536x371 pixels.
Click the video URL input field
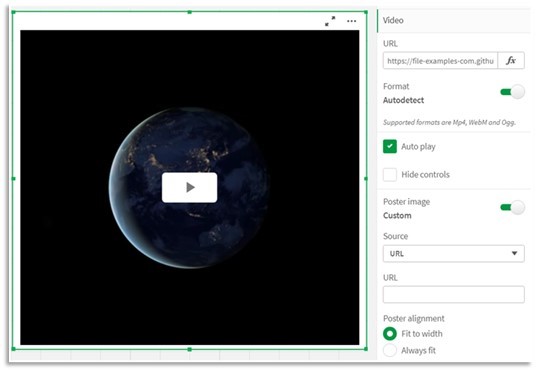click(440, 61)
